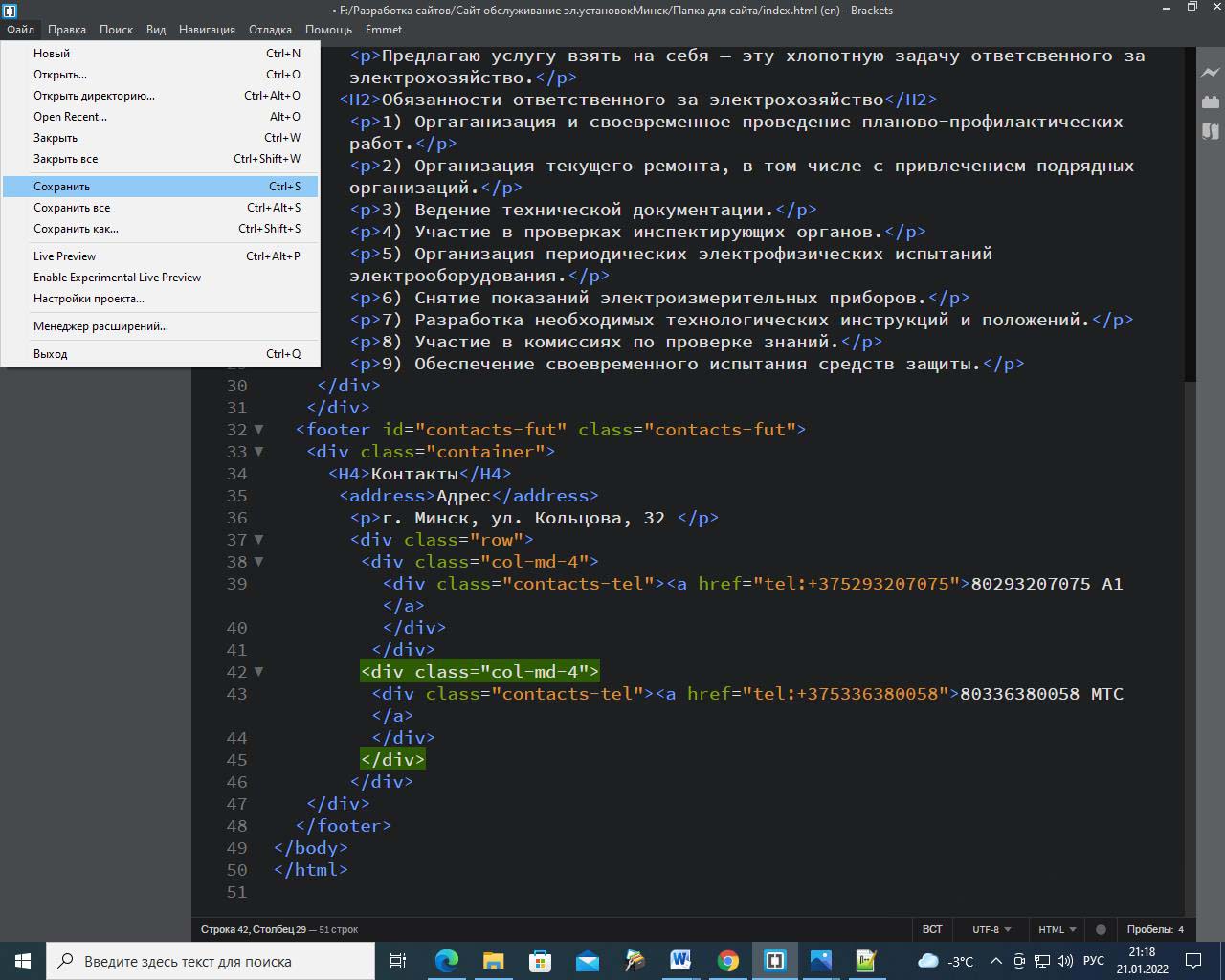Choose Сохранить in the File menu
The image size is (1225, 980).
click(61, 187)
